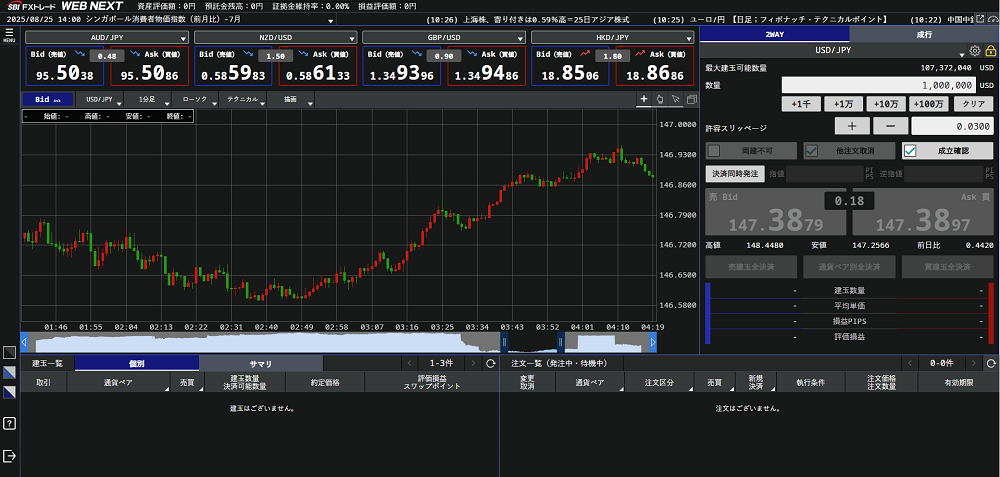Select the crosshair plus tool above chart
The image size is (1000, 477).
click(x=644, y=99)
